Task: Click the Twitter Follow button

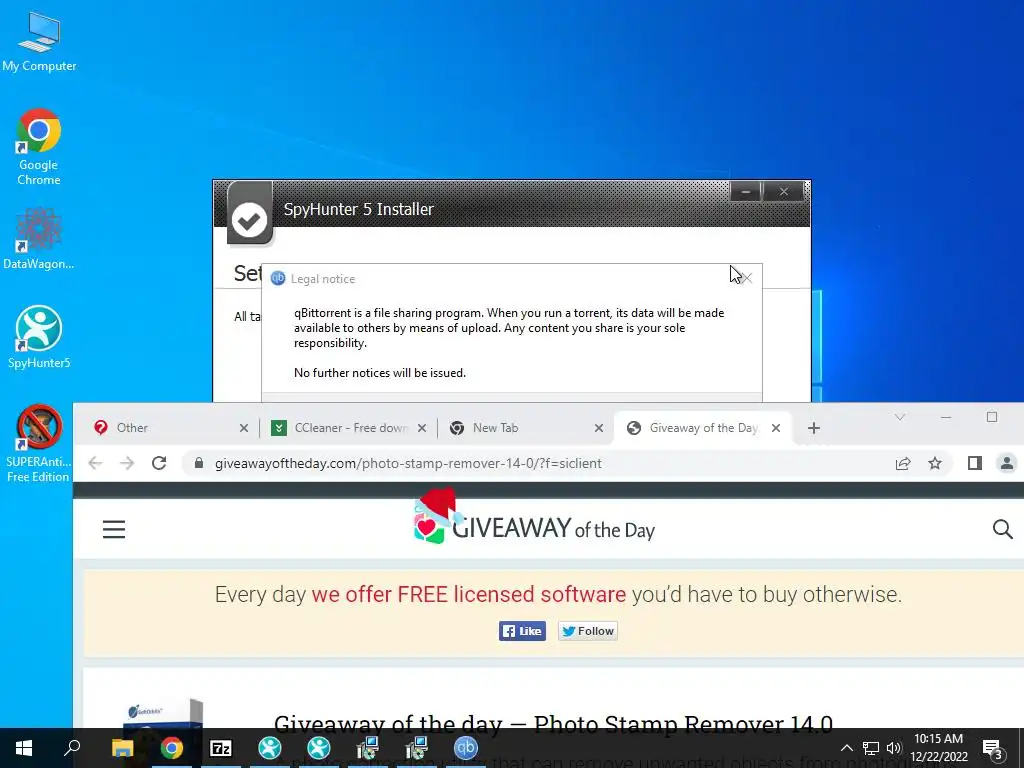Action: click(x=588, y=631)
